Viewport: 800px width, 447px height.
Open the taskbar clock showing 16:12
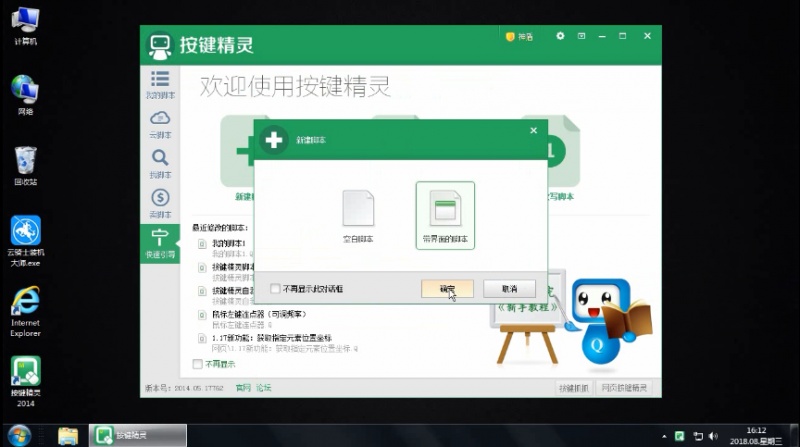(756, 436)
